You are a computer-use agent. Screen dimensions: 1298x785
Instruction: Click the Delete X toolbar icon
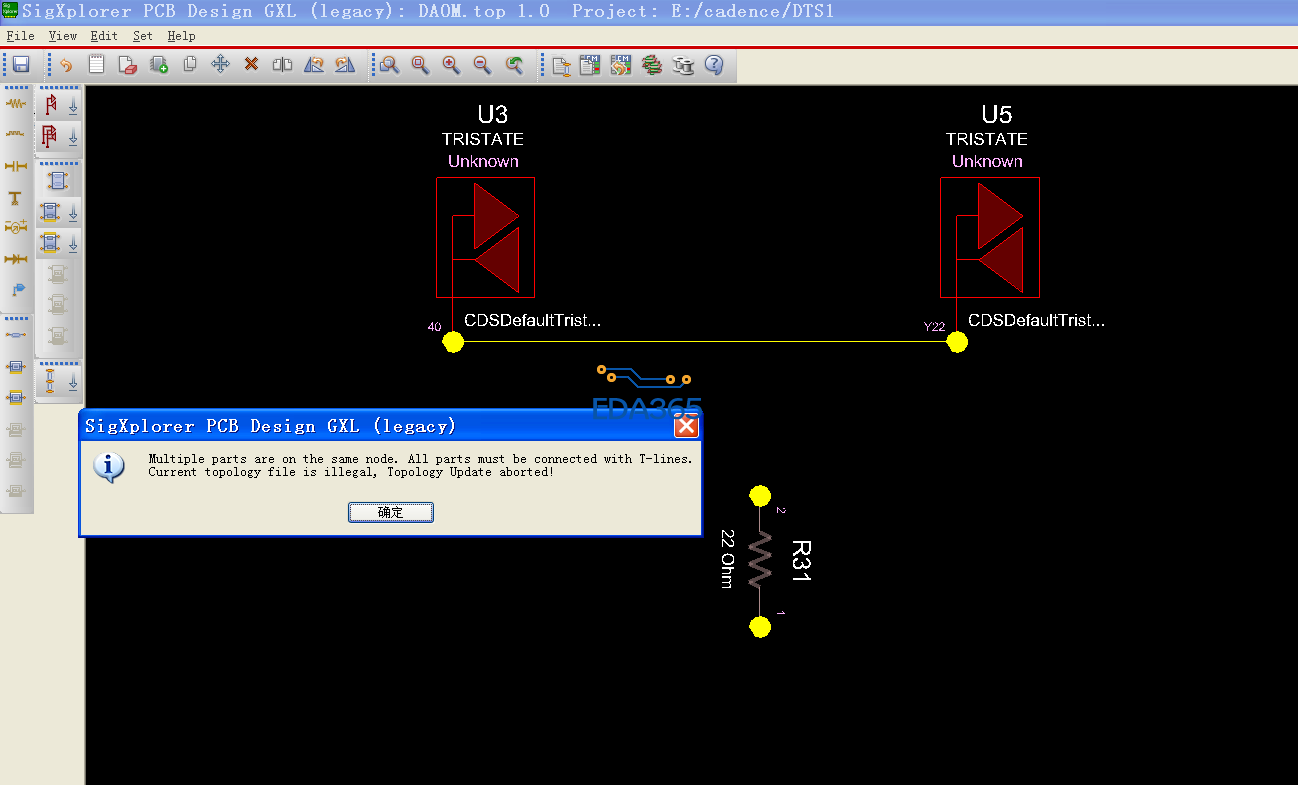tap(252, 65)
